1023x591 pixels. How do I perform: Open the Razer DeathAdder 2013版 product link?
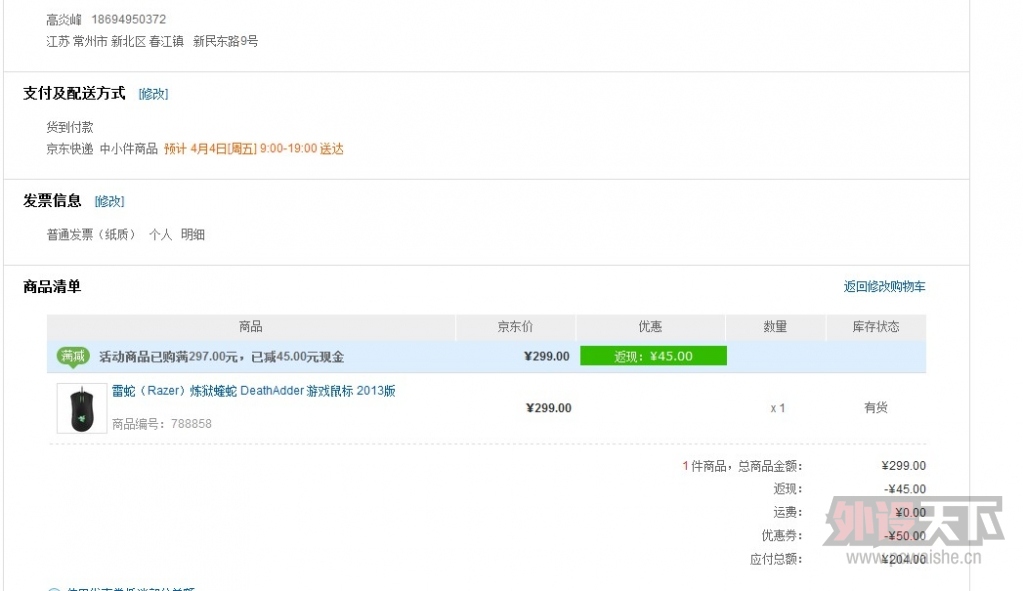pyautogui.click(x=254, y=391)
